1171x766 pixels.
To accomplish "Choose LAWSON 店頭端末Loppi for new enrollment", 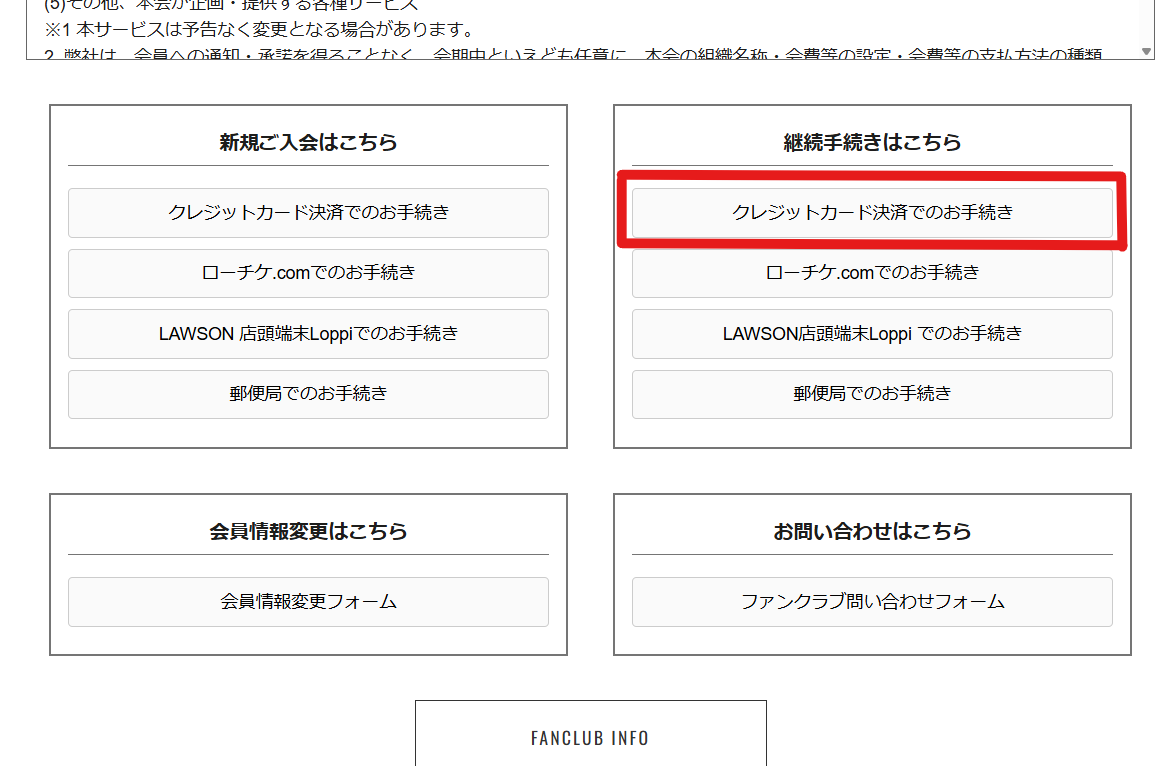I will pyautogui.click(x=308, y=334).
